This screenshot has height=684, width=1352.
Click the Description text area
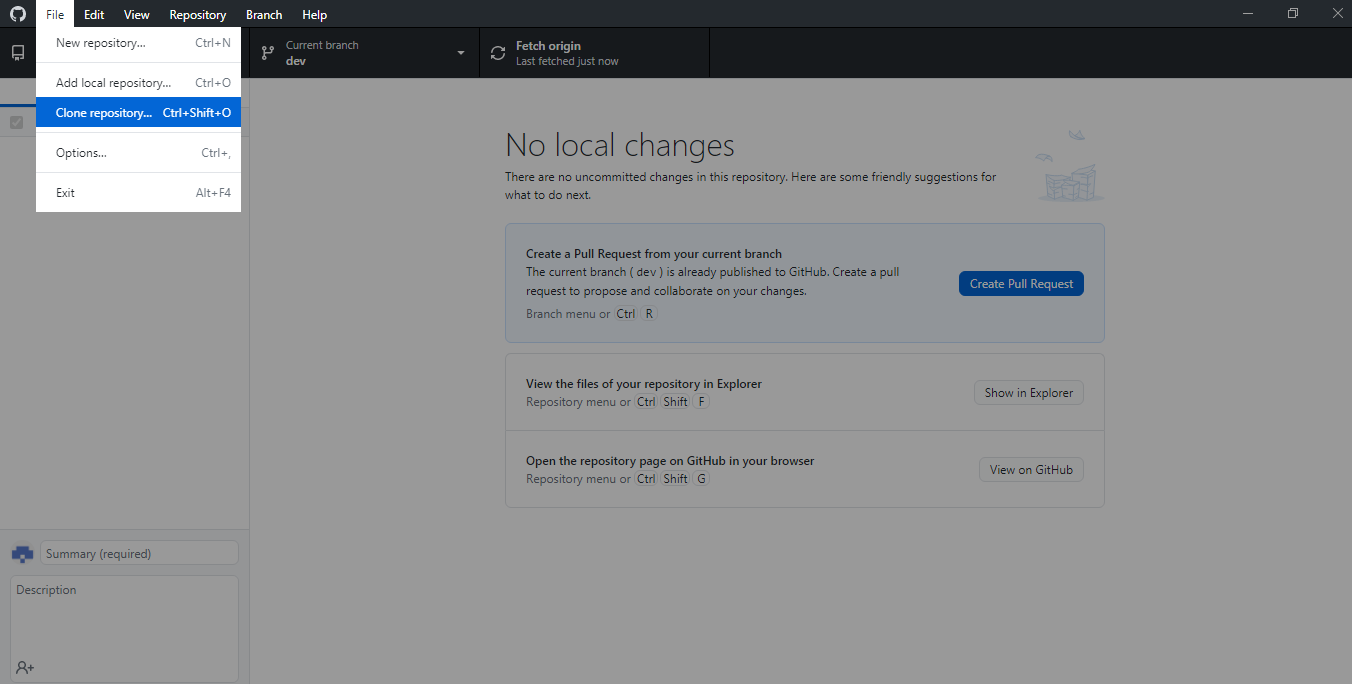pos(124,620)
